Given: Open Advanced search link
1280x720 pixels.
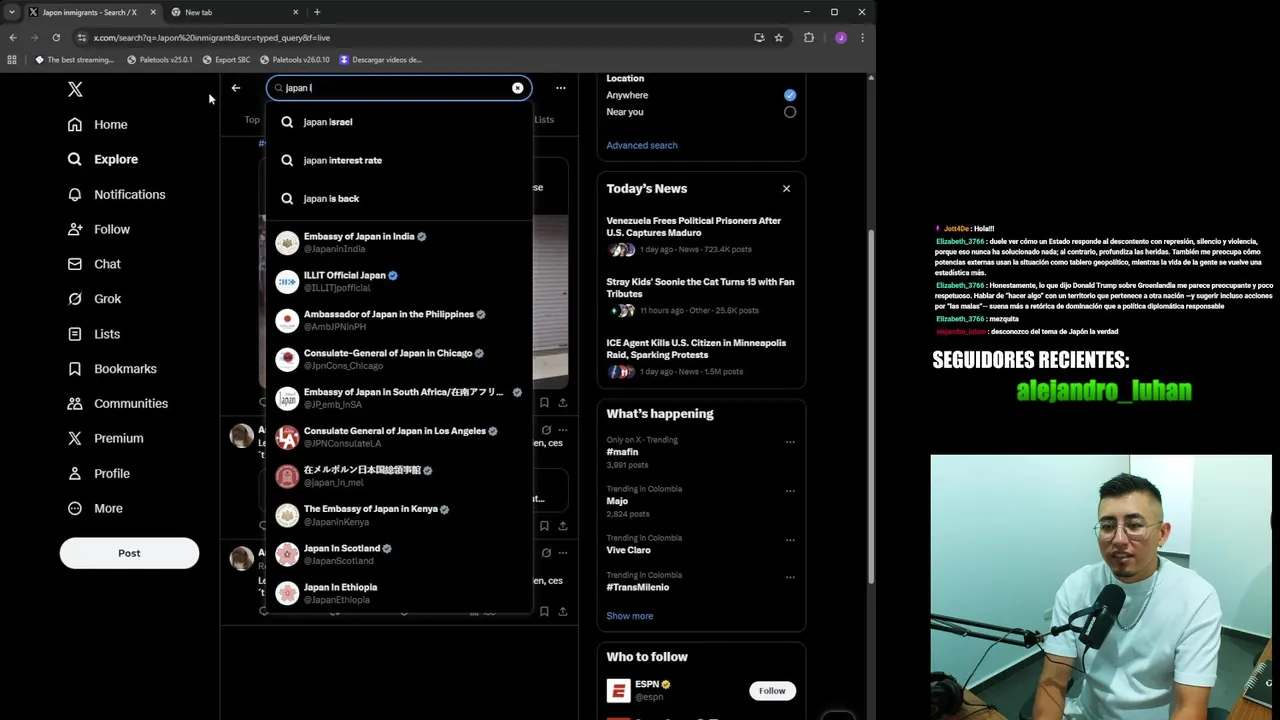Looking at the screenshot, I should pos(641,145).
